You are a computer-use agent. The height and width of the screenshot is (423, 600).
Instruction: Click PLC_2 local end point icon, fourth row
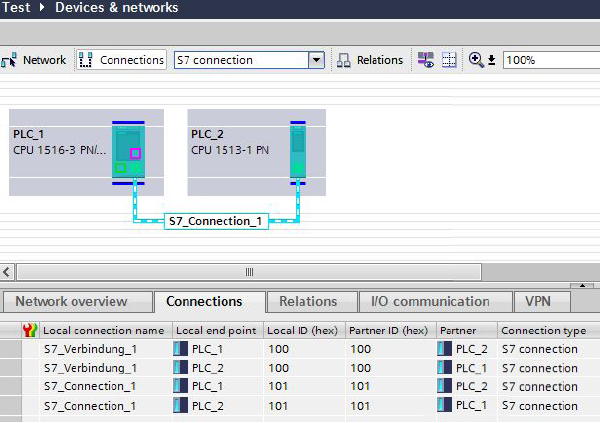point(180,405)
